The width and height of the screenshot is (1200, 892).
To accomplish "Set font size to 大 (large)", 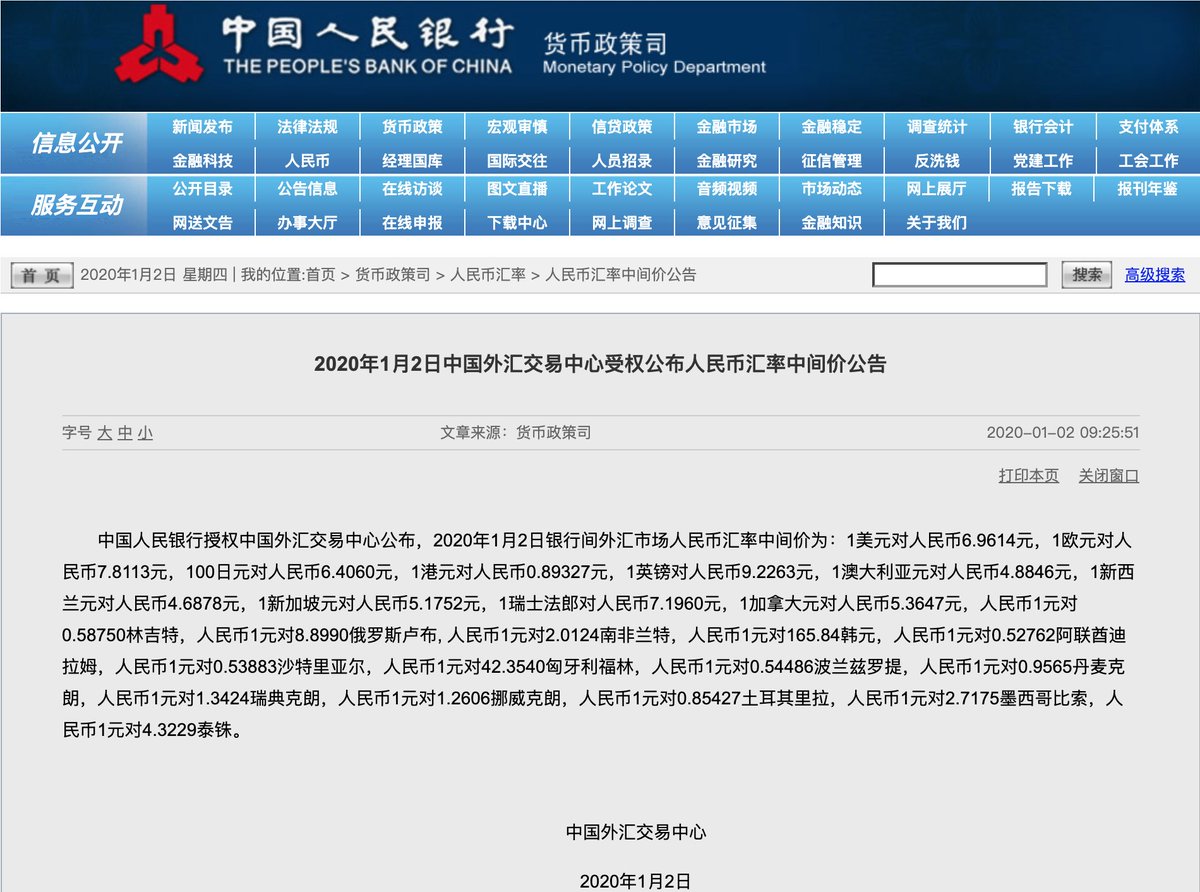I will coord(104,433).
